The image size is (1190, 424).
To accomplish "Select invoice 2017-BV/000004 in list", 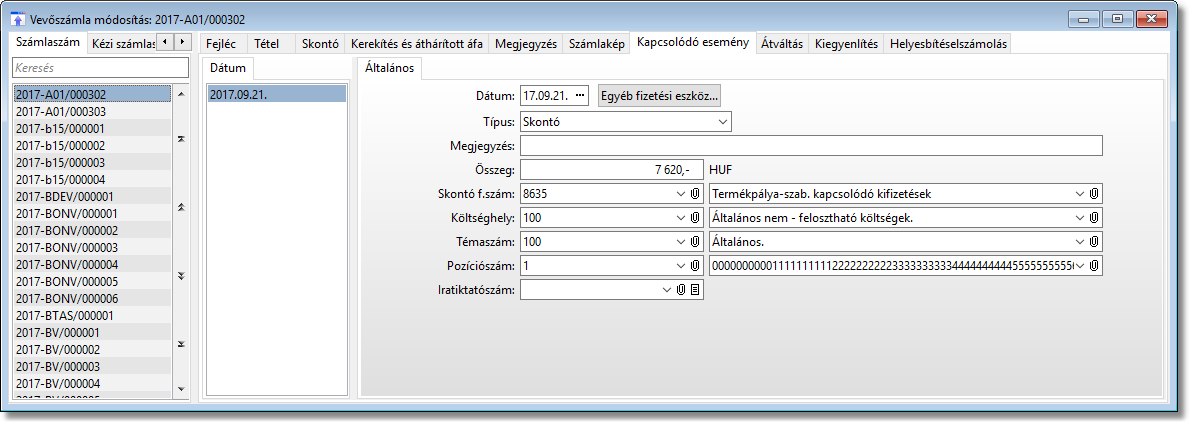I will click(x=91, y=383).
